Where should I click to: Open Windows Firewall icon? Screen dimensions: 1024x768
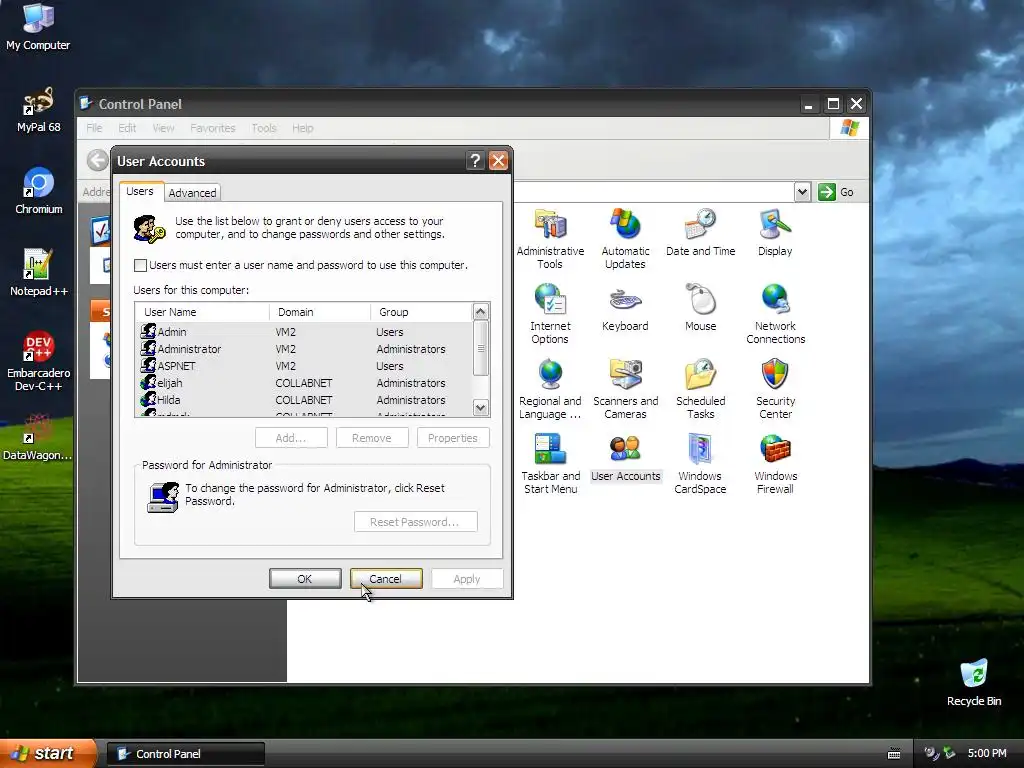click(775, 464)
